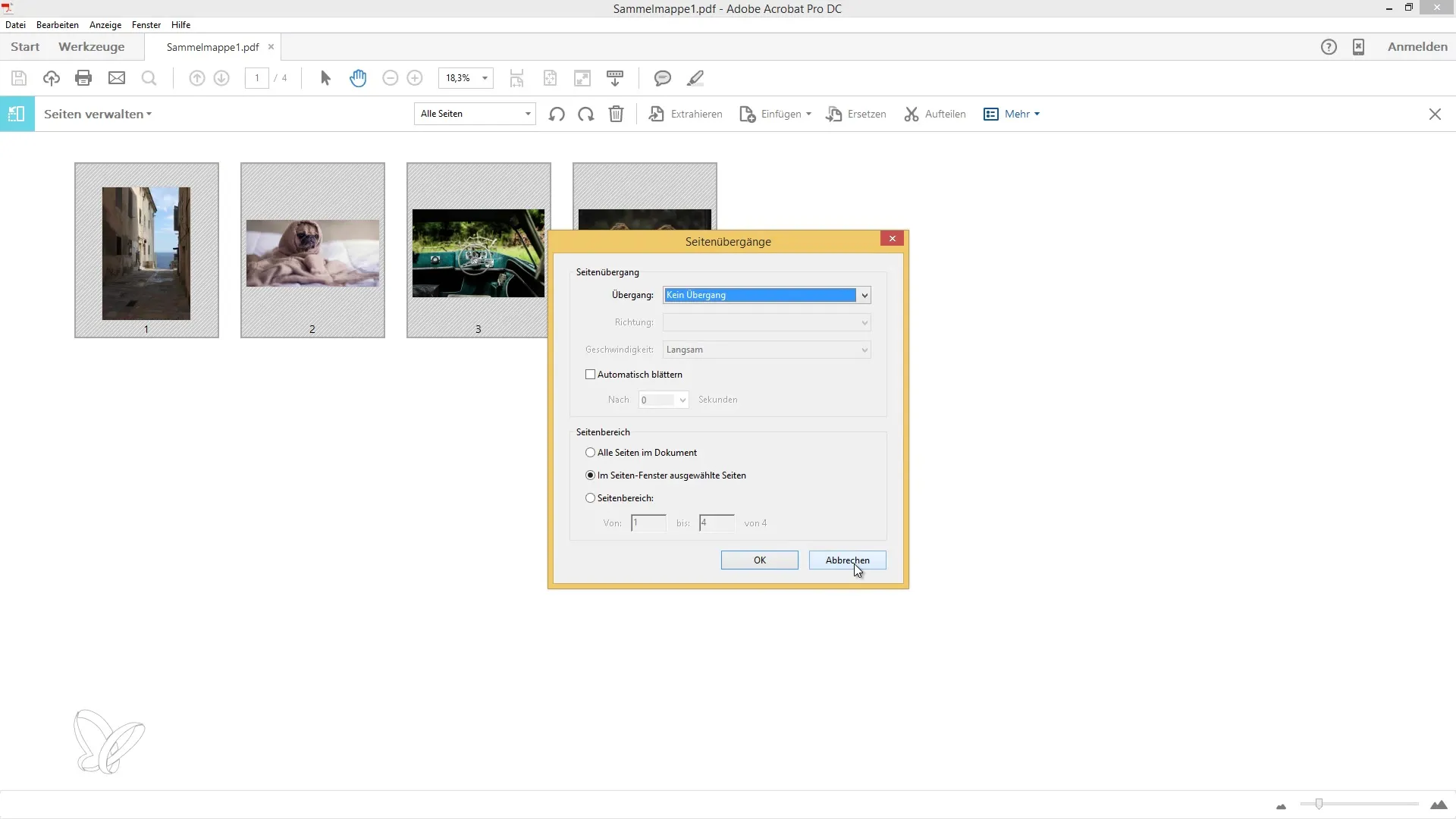Select the Sammelmappe1.pdf tab

point(212,47)
